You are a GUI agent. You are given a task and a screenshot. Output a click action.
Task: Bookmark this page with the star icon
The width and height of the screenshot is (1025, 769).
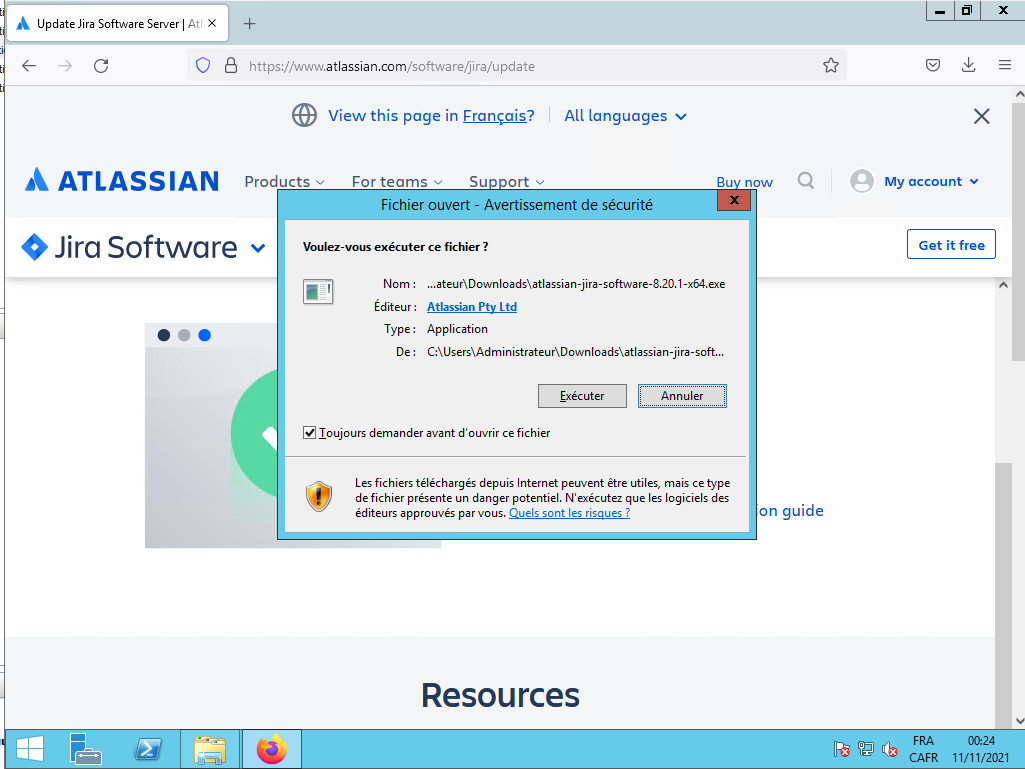tap(830, 65)
